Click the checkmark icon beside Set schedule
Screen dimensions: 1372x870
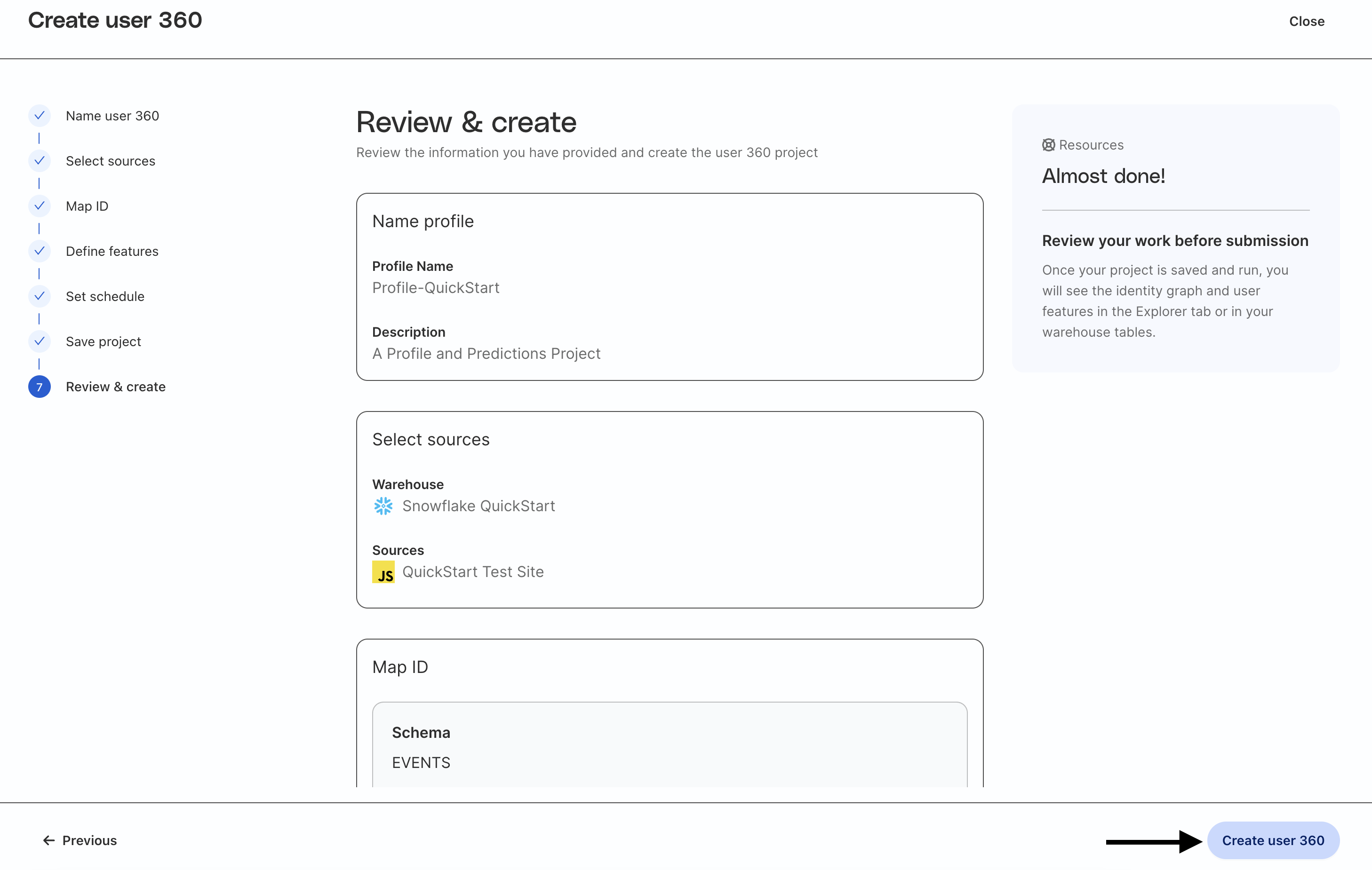pyautogui.click(x=40, y=296)
